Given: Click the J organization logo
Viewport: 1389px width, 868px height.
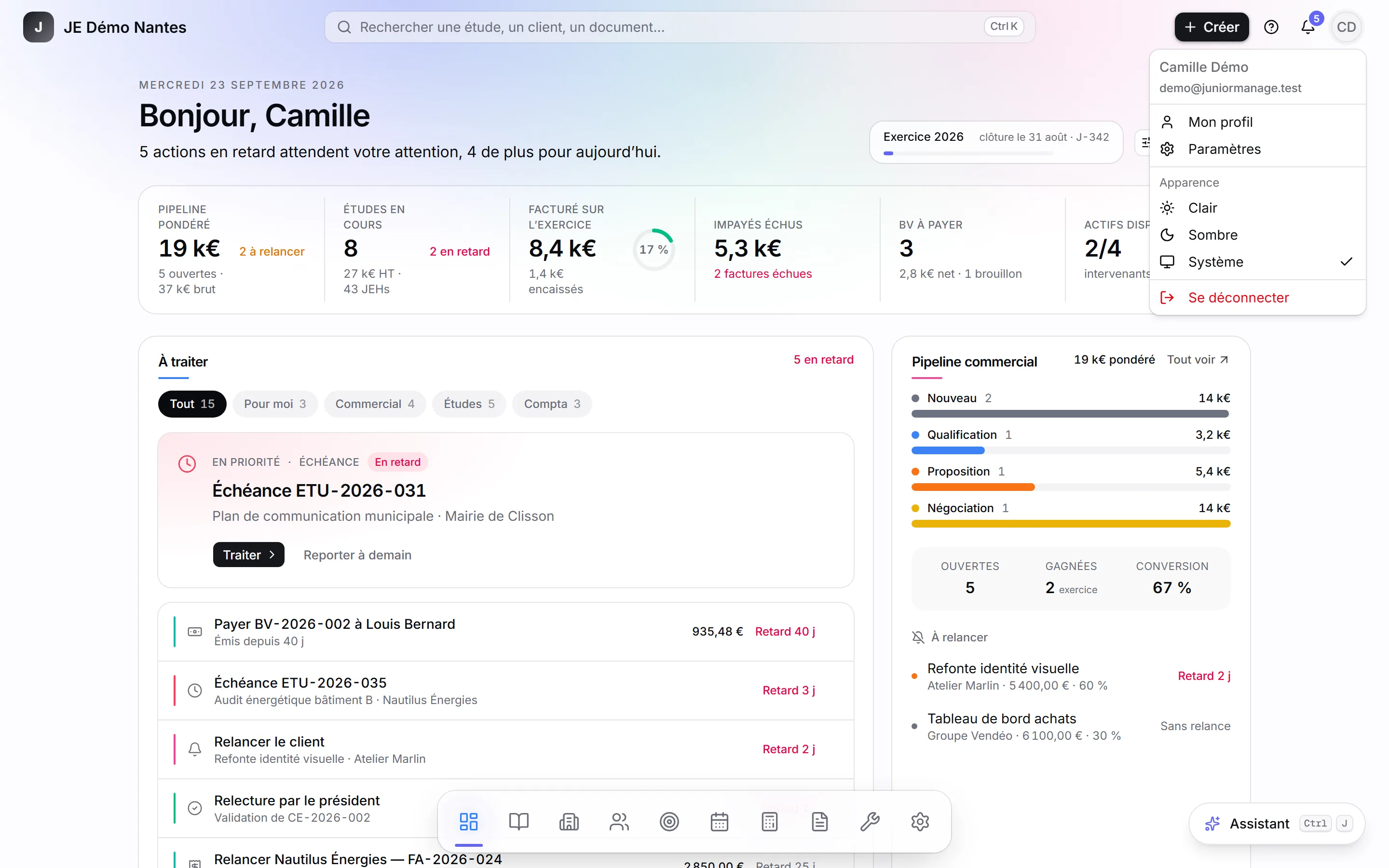Looking at the screenshot, I should point(39,27).
